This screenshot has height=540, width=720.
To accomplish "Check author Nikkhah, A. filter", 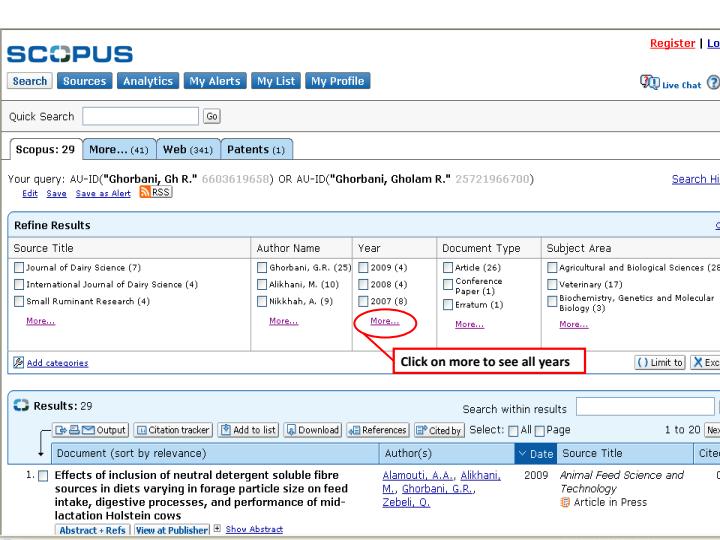I will 262,301.
